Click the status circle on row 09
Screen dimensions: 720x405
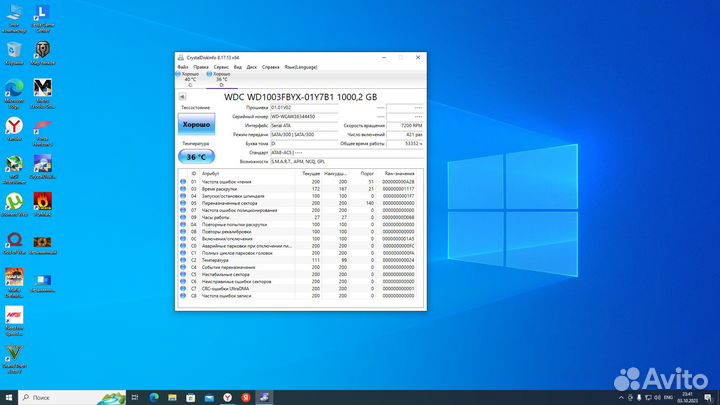pyautogui.click(x=183, y=217)
